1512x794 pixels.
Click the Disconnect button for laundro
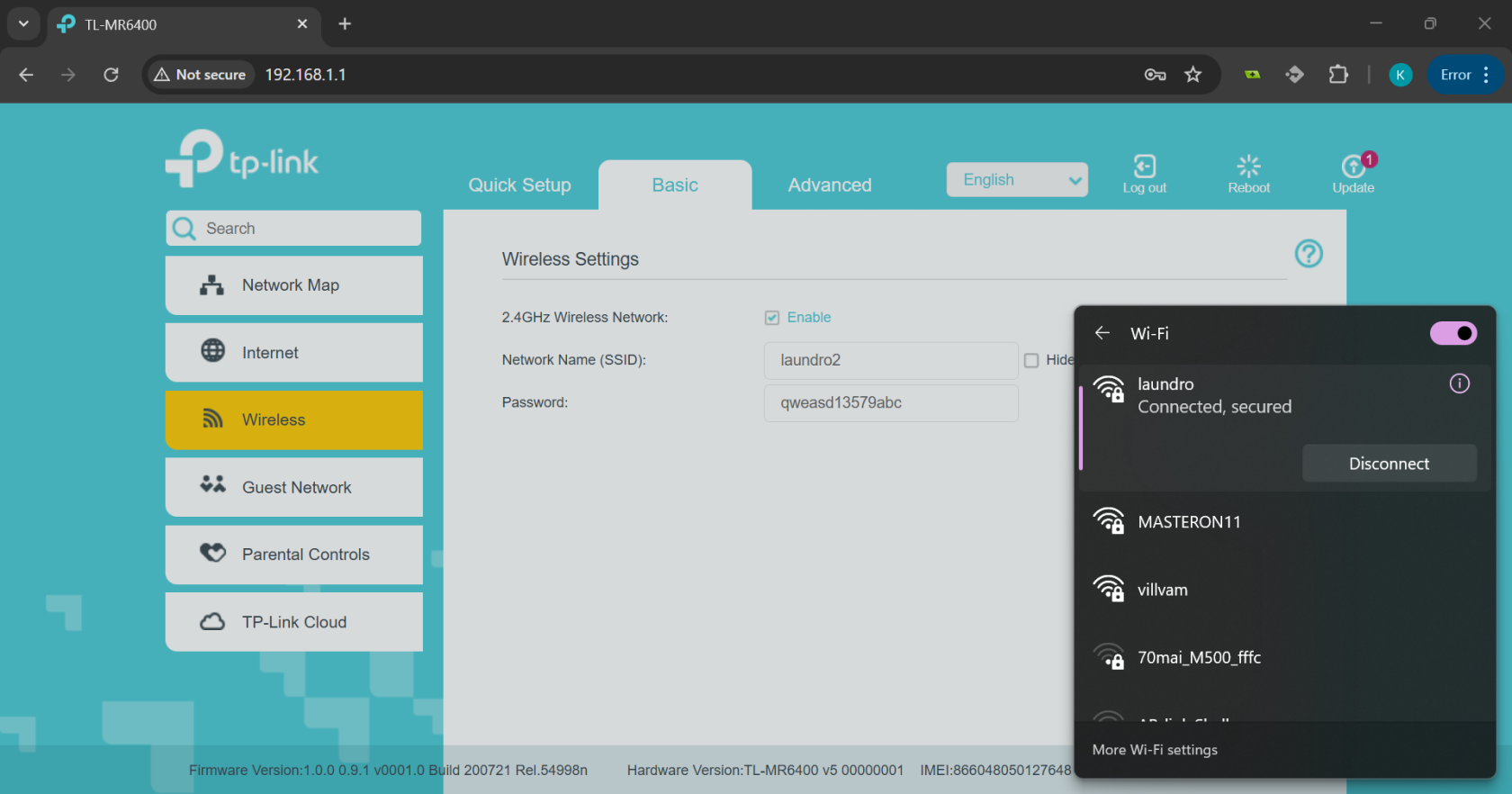pyautogui.click(x=1389, y=464)
